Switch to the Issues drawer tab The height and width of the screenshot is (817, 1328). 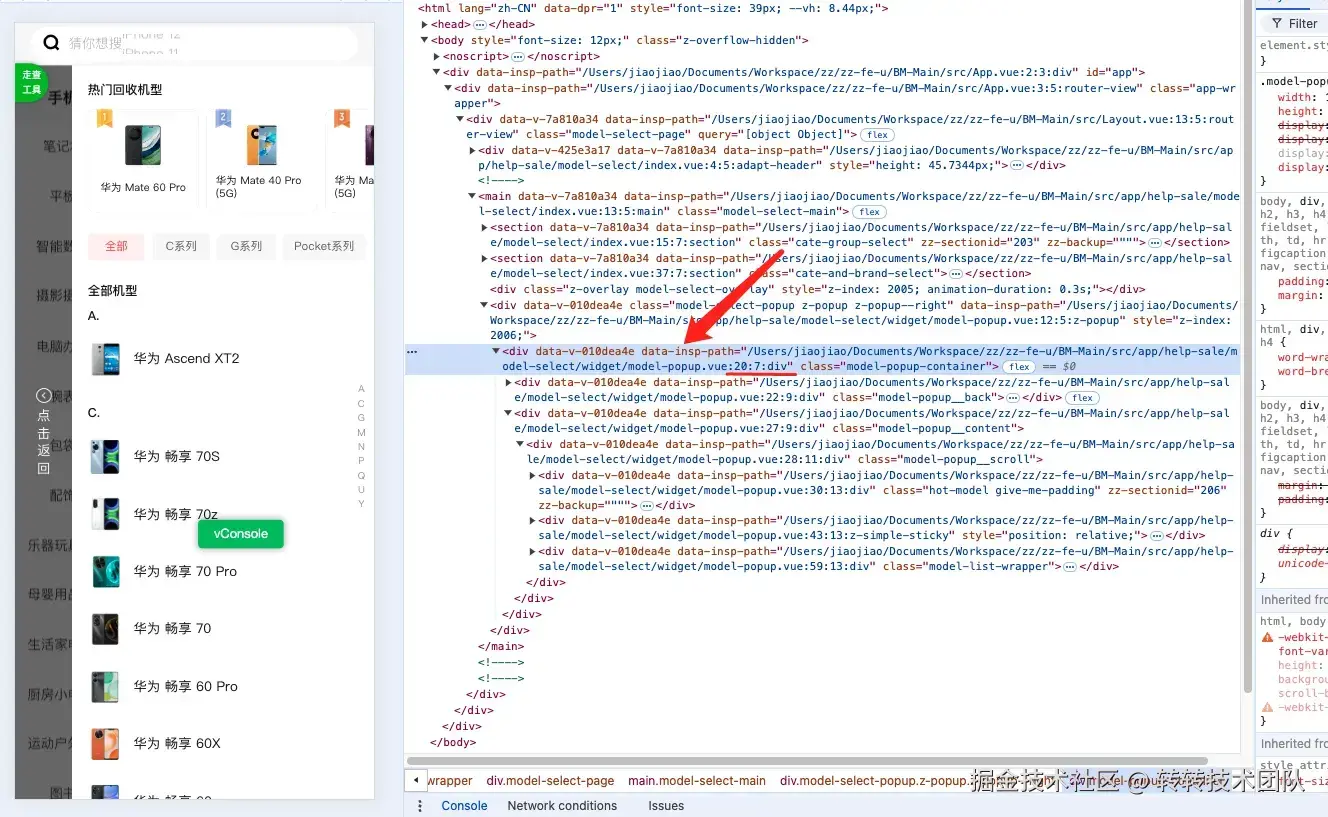pyautogui.click(x=666, y=806)
